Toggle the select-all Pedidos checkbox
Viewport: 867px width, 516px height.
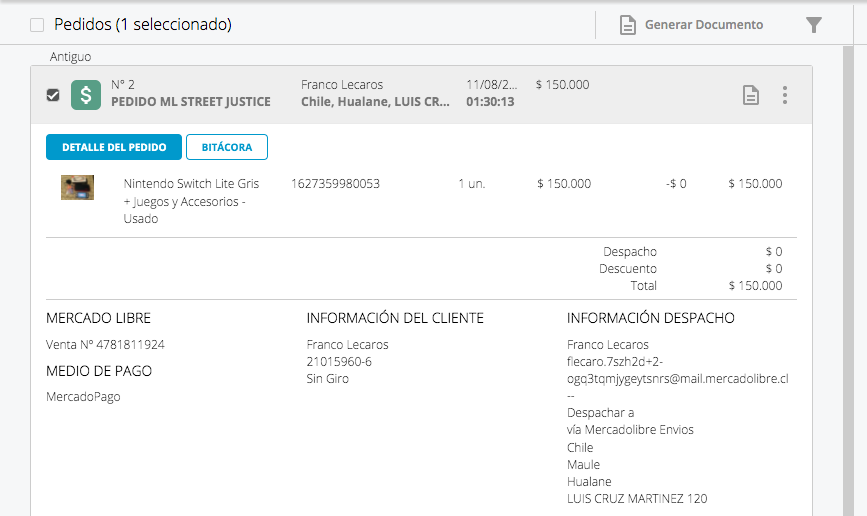pyautogui.click(x=37, y=25)
